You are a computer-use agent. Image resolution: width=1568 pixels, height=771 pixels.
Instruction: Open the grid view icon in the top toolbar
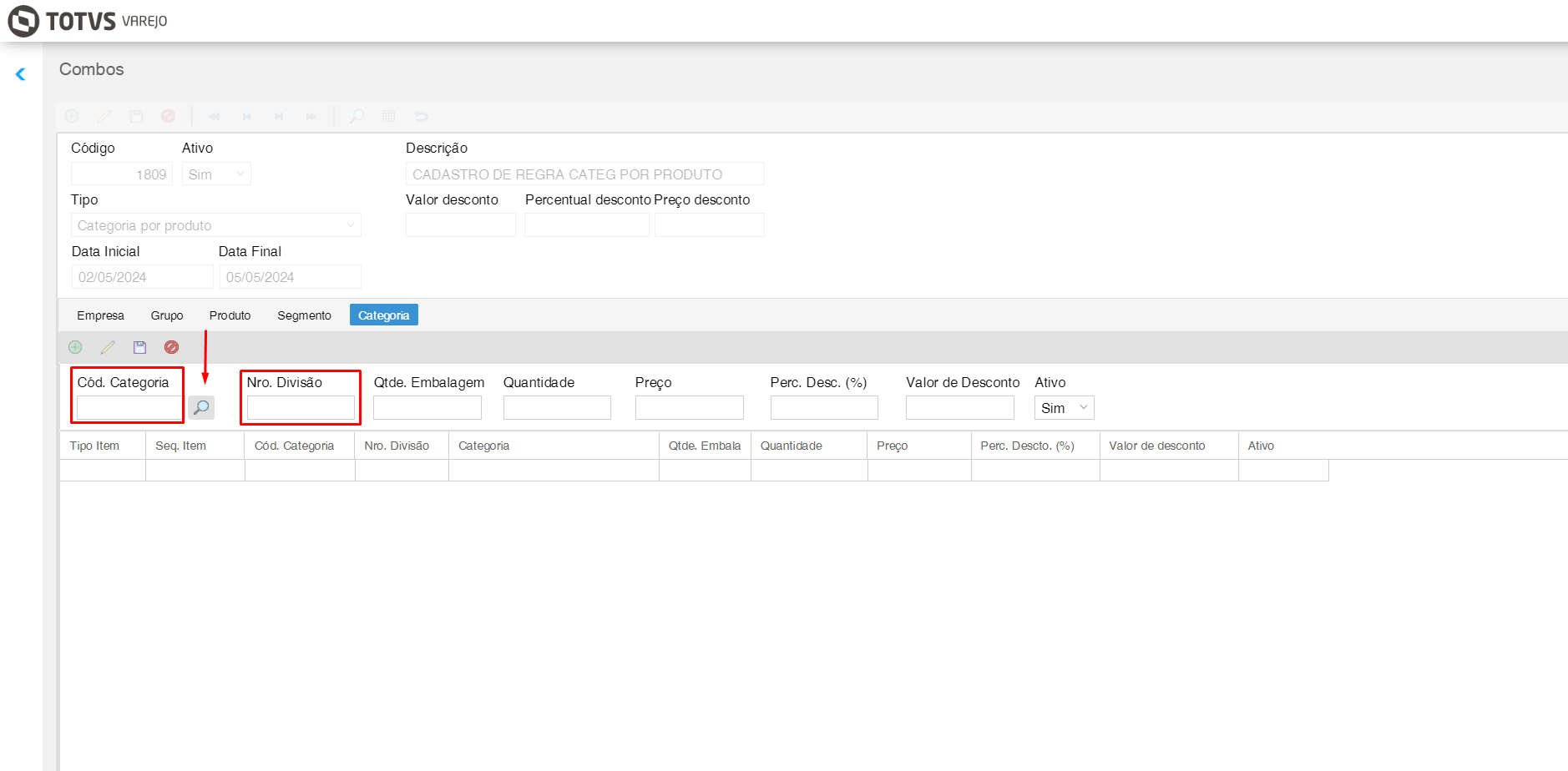tap(388, 116)
